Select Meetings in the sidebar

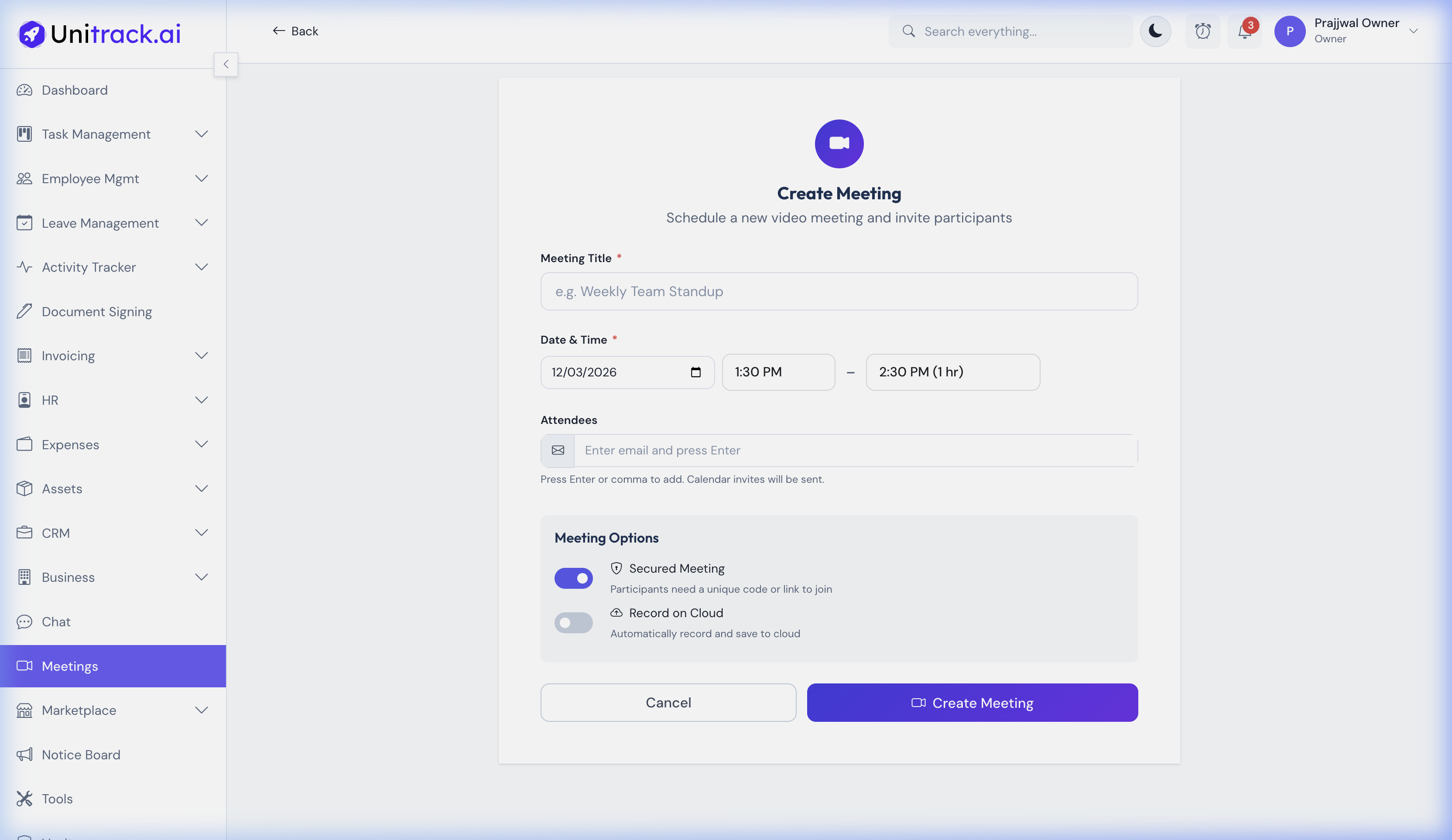(x=70, y=666)
